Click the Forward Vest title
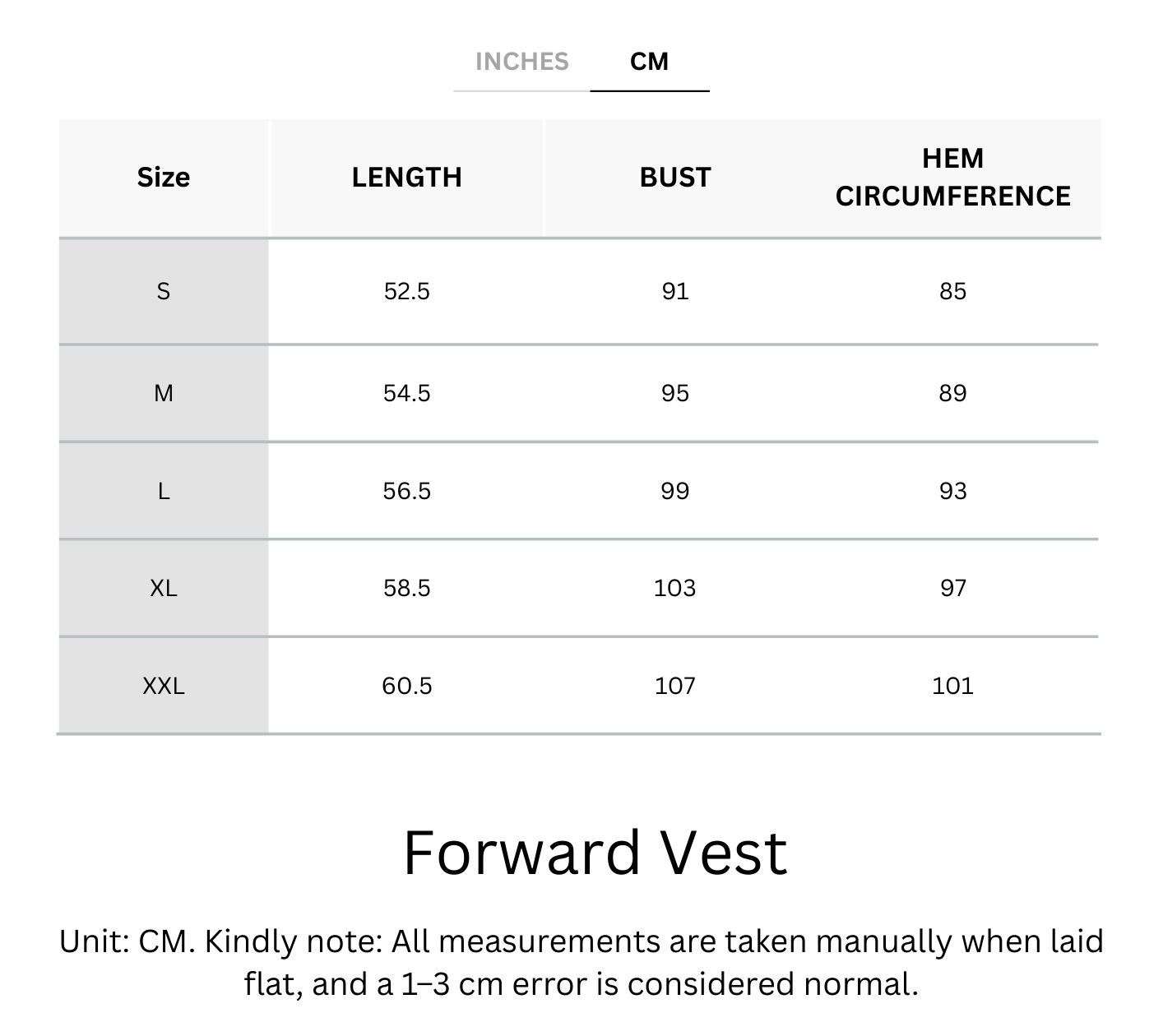 tap(595, 853)
